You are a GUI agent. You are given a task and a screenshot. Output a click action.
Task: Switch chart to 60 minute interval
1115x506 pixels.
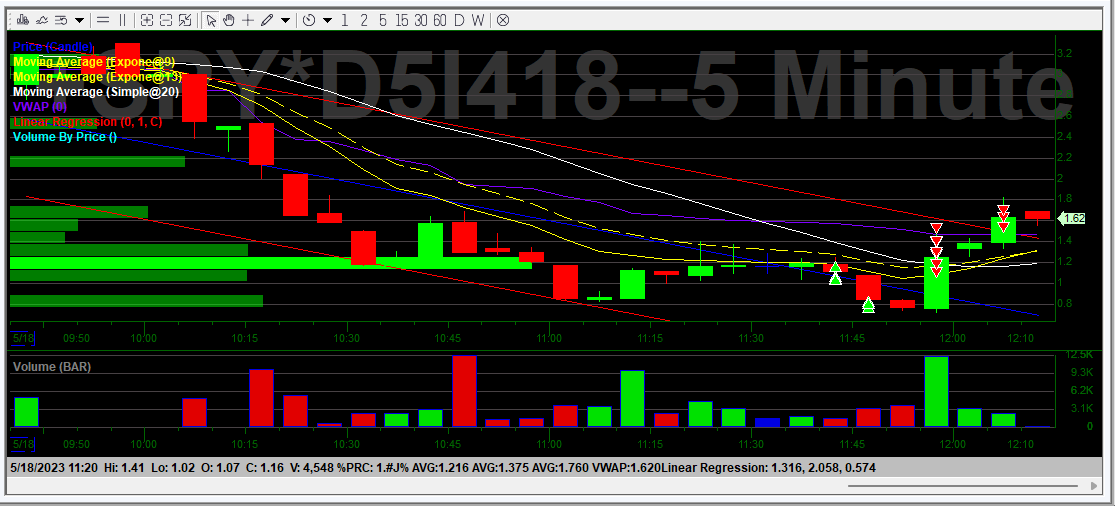[x=439, y=20]
